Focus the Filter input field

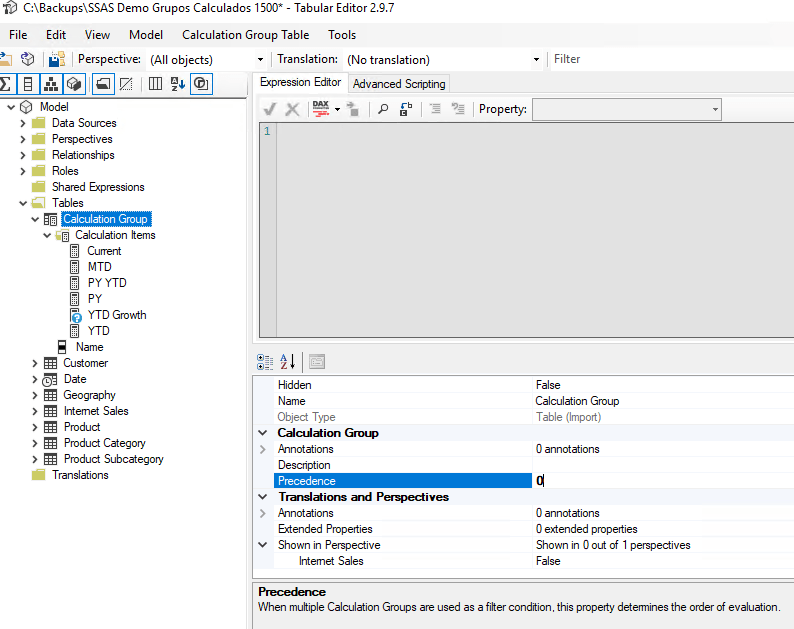tap(672, 59)
